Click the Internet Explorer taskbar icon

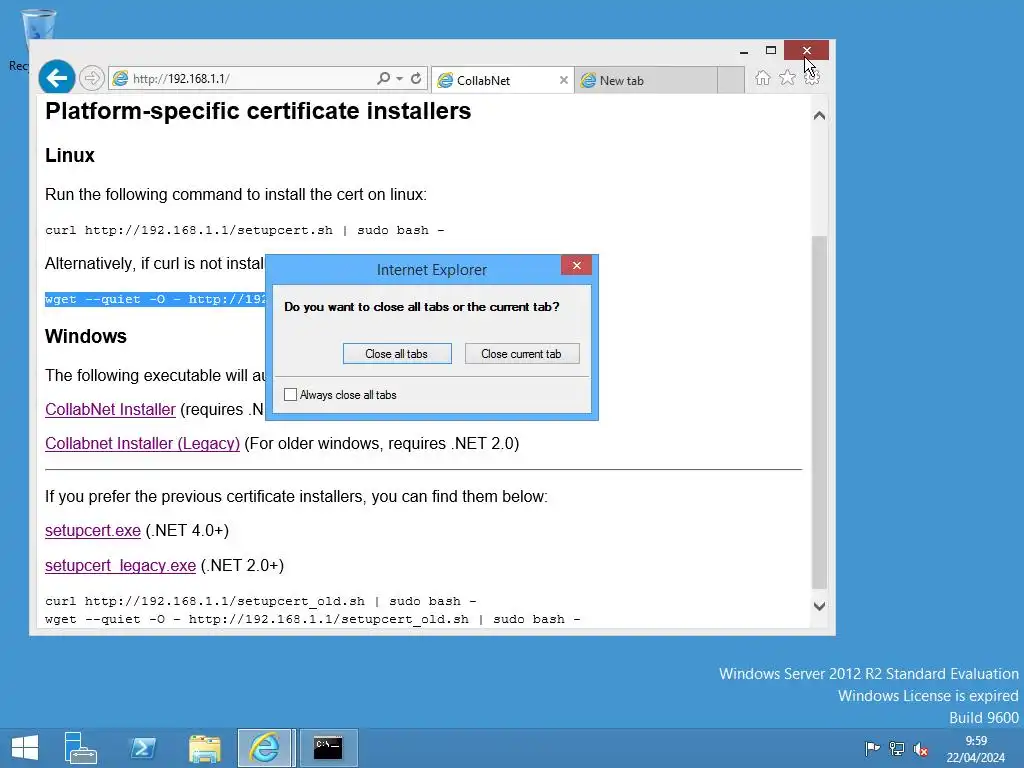pyautogui.click(x=264, y=748)
